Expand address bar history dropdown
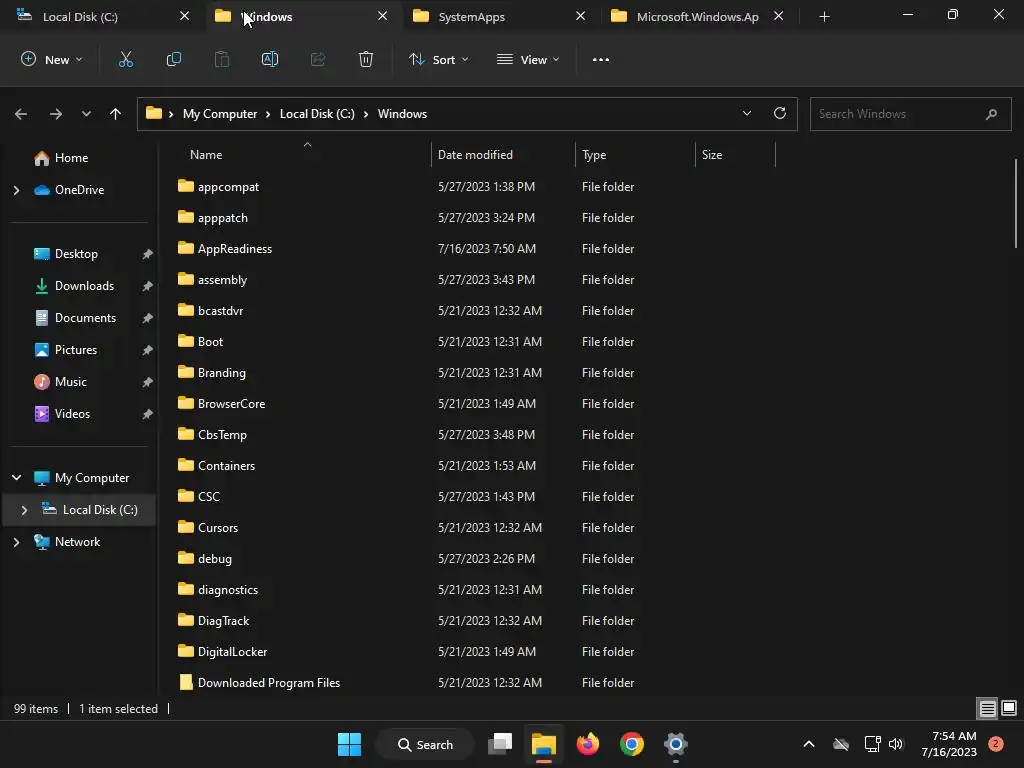Image resolution: width=1024 pixels, height=768 pixels. [747, 113]
